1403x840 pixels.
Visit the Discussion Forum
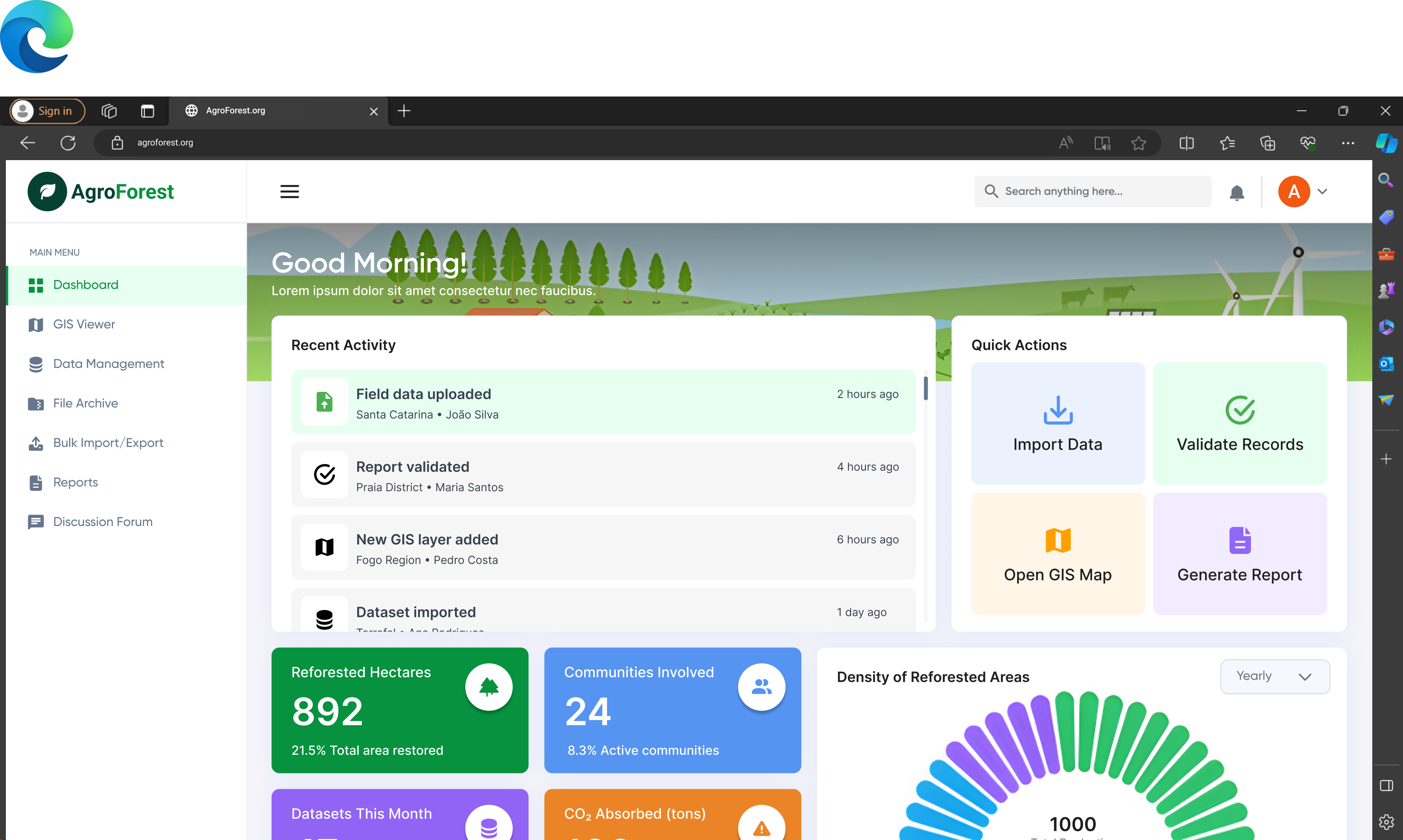pyautogui.click(x=102, y=521)
